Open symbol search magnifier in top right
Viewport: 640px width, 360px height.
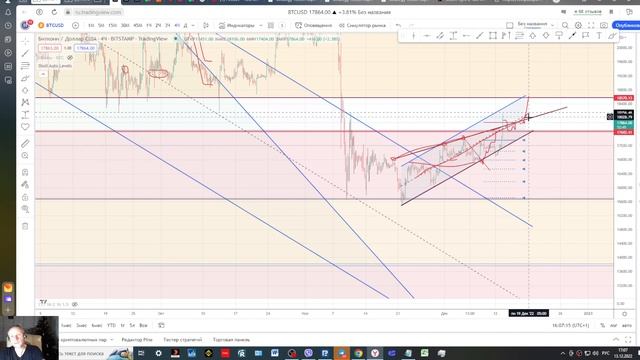565,25
